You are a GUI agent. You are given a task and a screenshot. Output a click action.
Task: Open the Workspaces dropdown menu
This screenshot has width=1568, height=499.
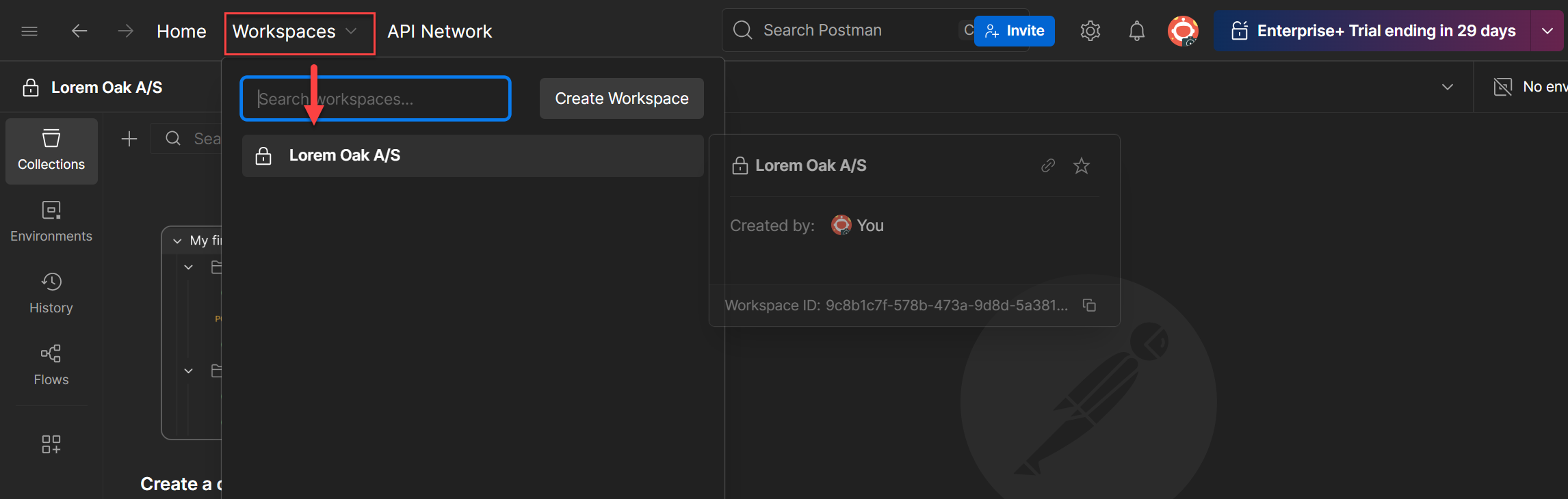pos(295,31)
